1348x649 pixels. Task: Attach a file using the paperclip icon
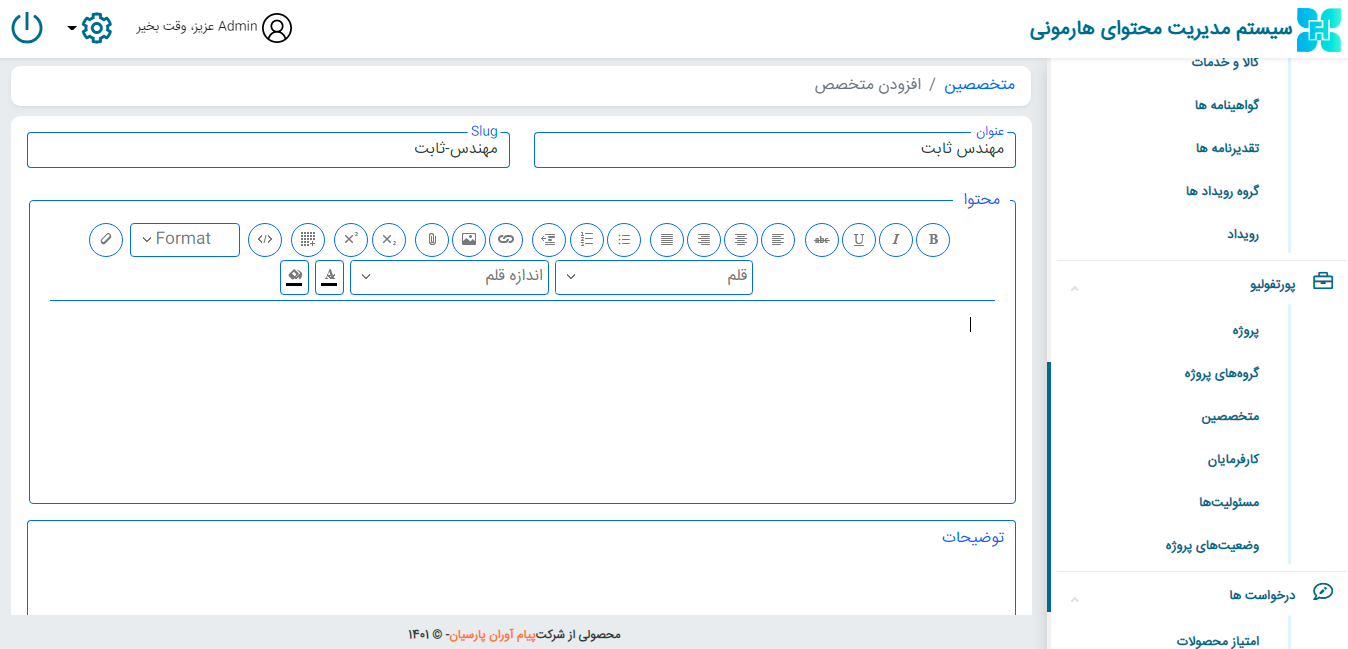tap(432, 240)
